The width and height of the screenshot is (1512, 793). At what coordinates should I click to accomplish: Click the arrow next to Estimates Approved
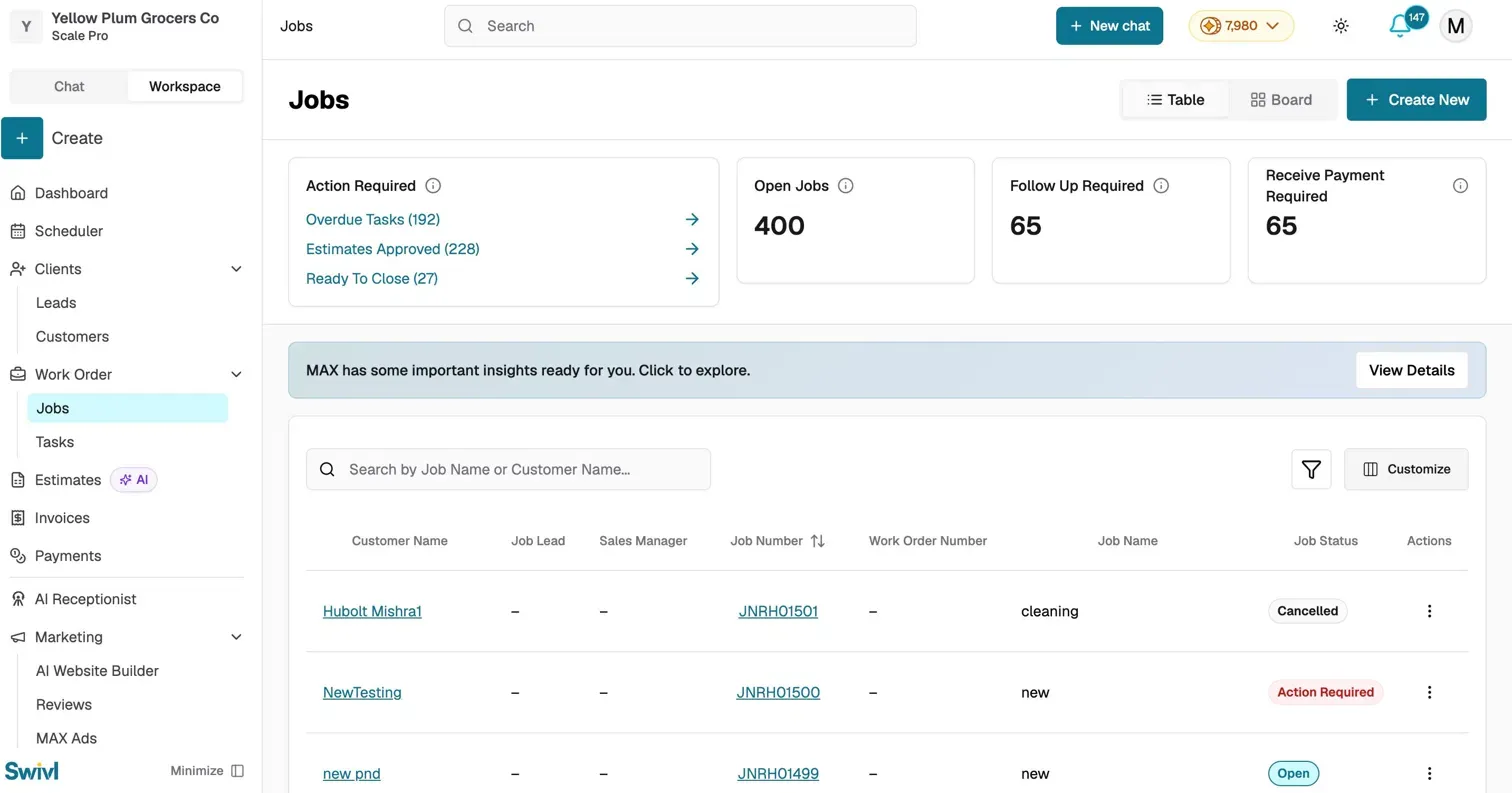coord(692,249)
